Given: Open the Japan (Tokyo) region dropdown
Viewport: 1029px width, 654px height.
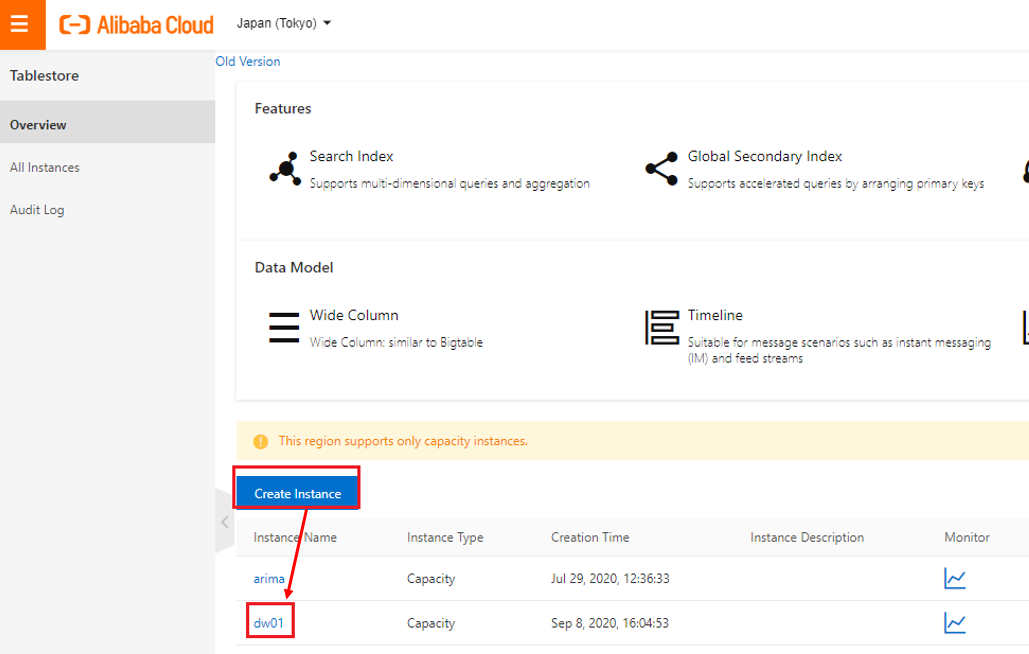Looking at the screenshot, I should 284,24.
